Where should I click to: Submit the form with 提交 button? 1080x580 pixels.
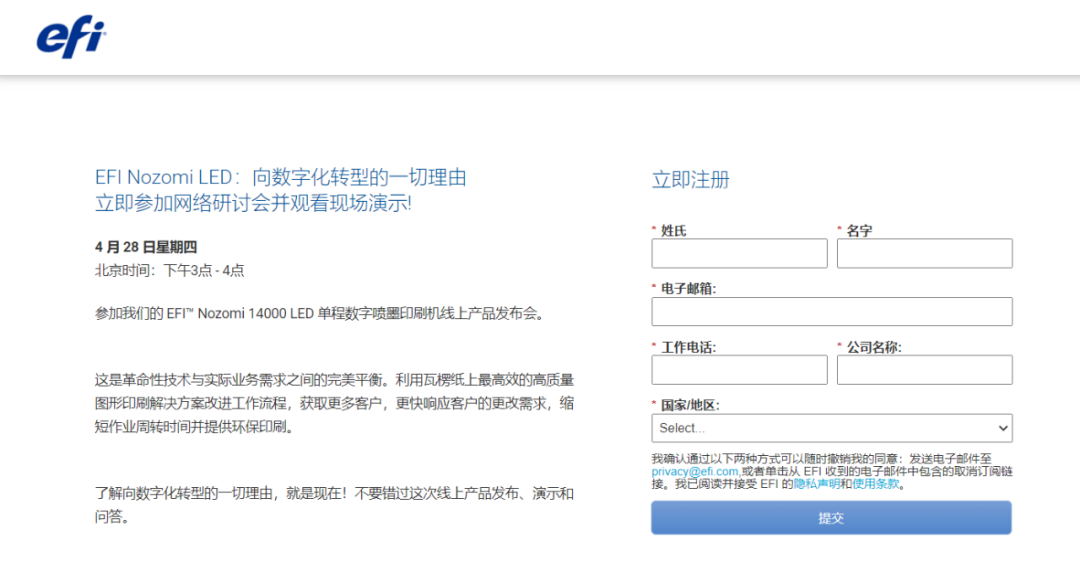tap(831, 517)
